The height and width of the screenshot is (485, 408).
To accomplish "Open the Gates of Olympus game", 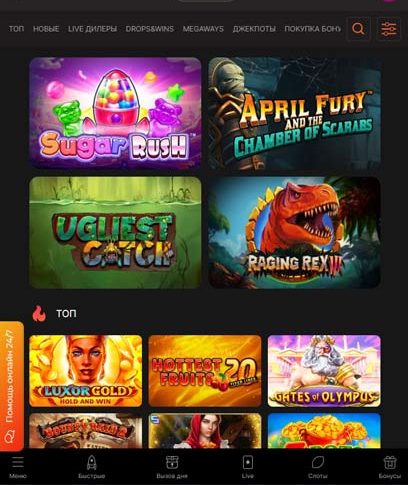I will pos(324,371).
